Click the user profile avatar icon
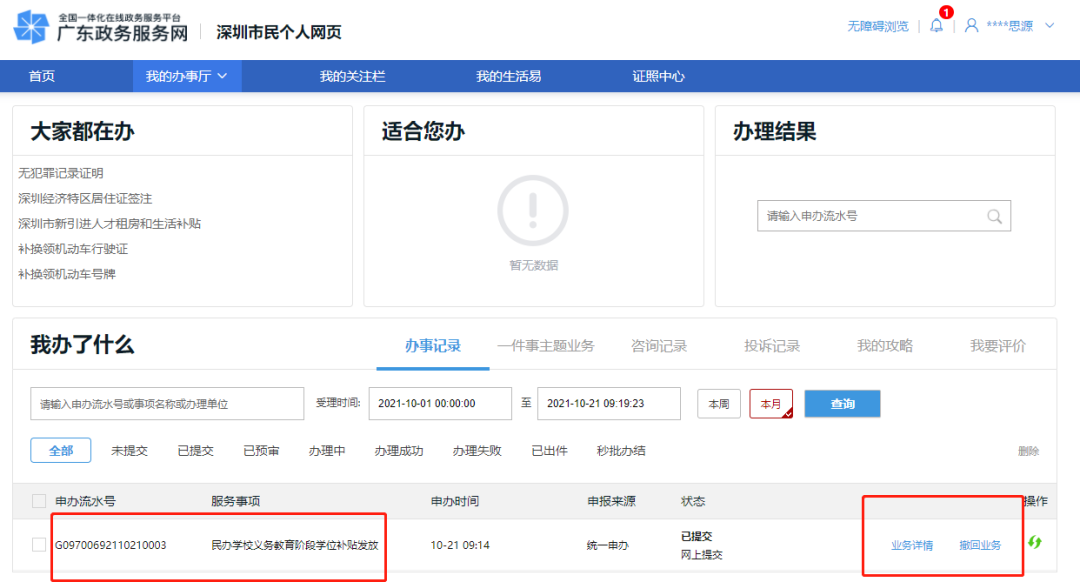This screenshot has width=1080, height=582. click(x=971, y=26)
